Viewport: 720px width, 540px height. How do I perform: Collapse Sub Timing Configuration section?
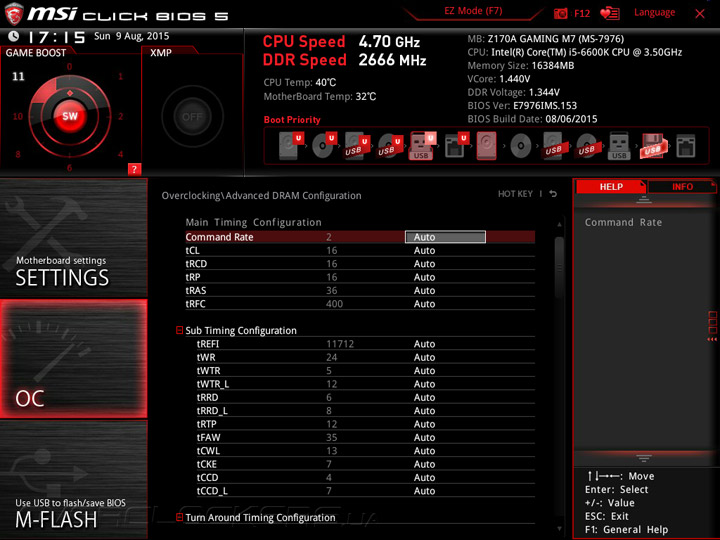(180, 330)
